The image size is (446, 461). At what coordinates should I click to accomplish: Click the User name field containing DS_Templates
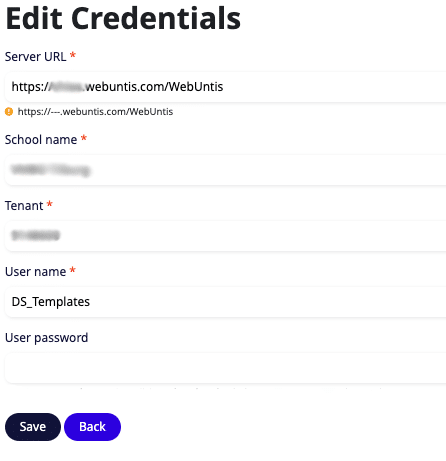click(225, 302)
